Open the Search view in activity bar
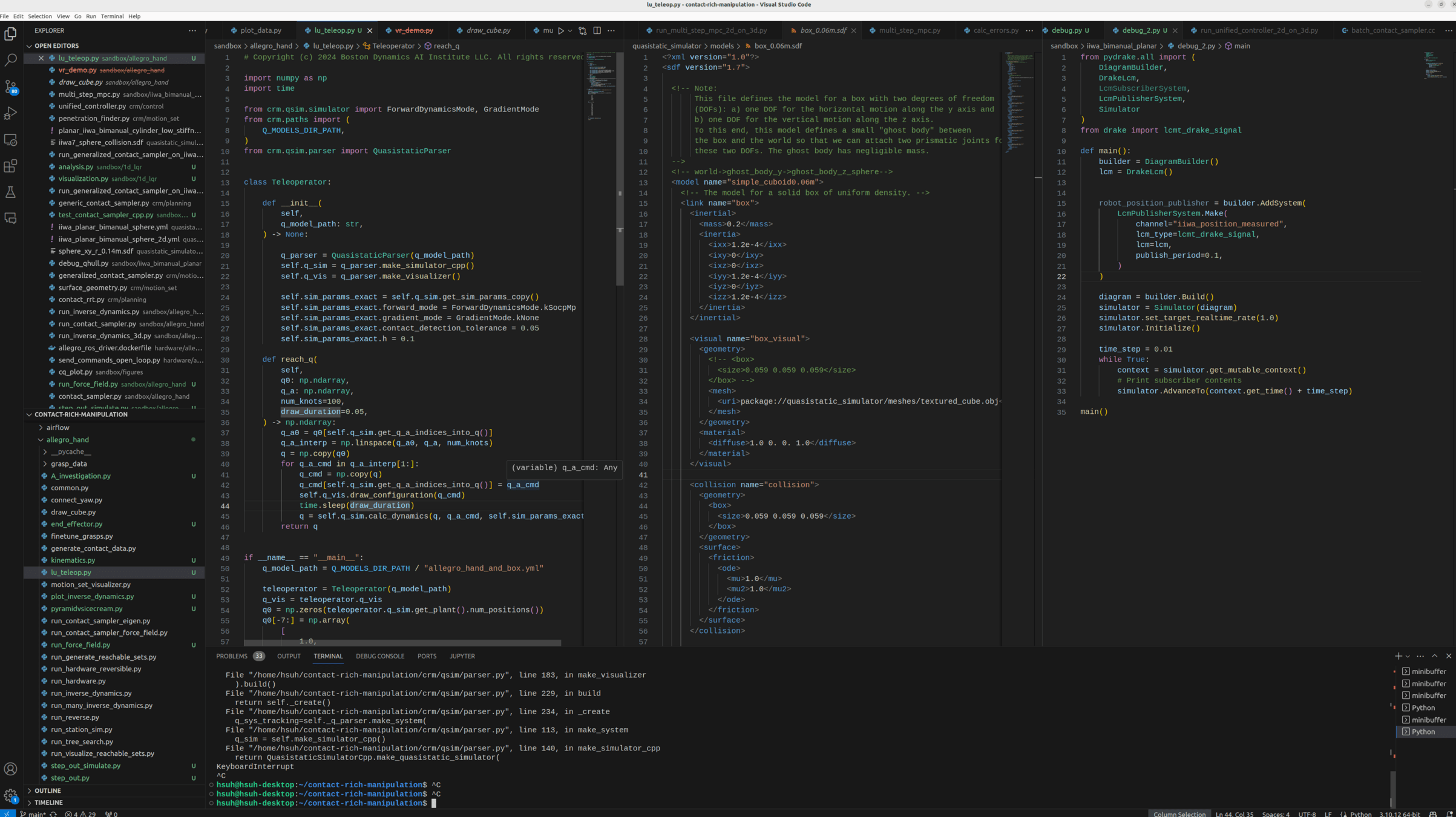 tap(10, 60)
